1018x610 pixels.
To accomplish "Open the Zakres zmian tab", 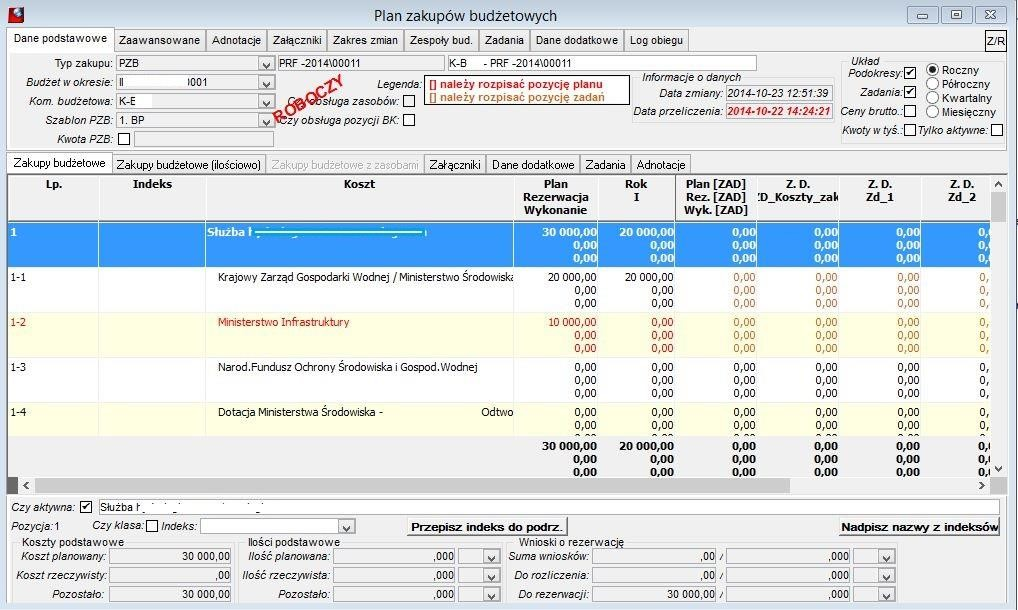I will click(366, 40).
